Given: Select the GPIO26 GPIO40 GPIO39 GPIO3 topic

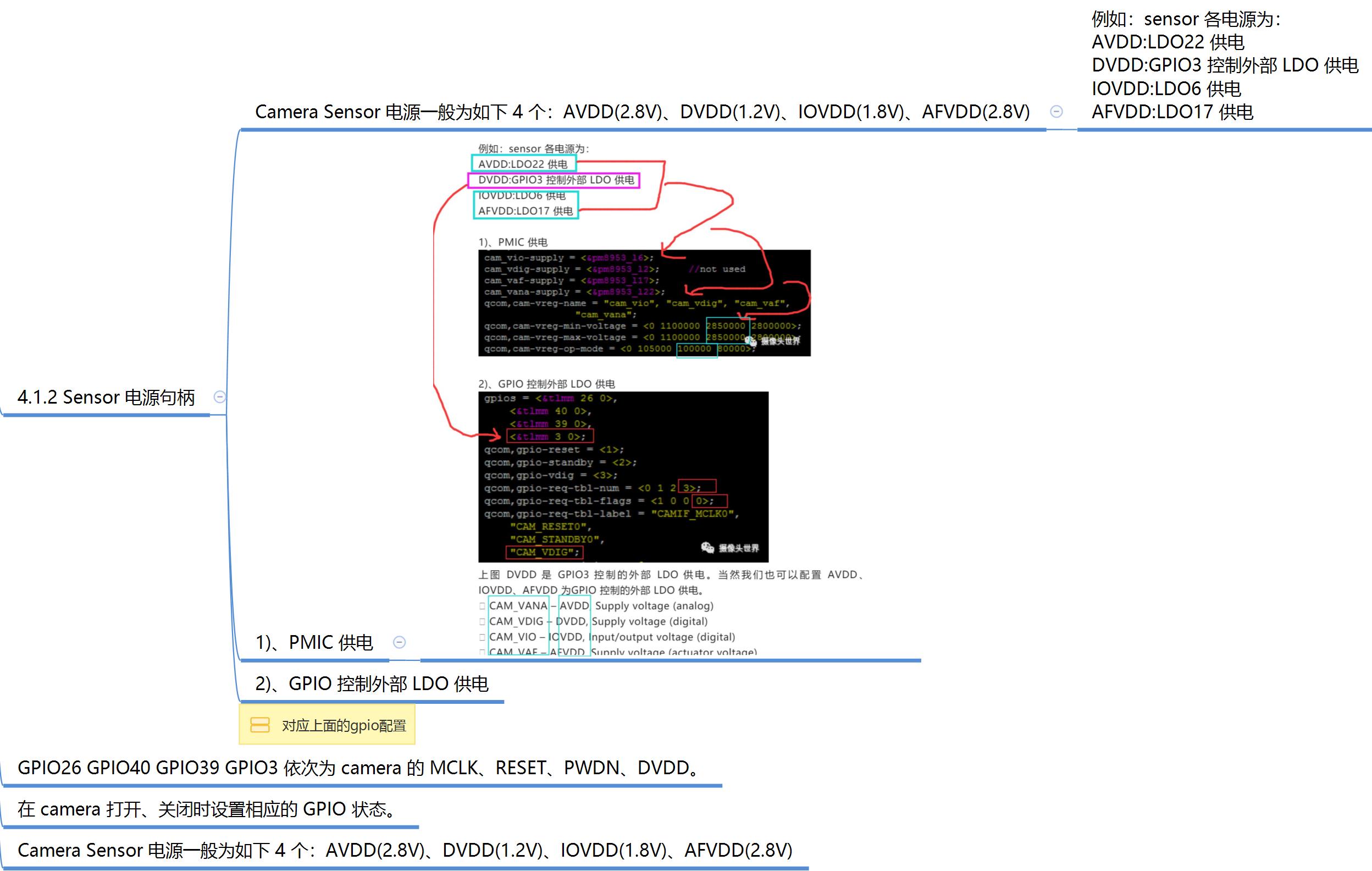Looking at the screenshot, I should [x=359, y=768].
